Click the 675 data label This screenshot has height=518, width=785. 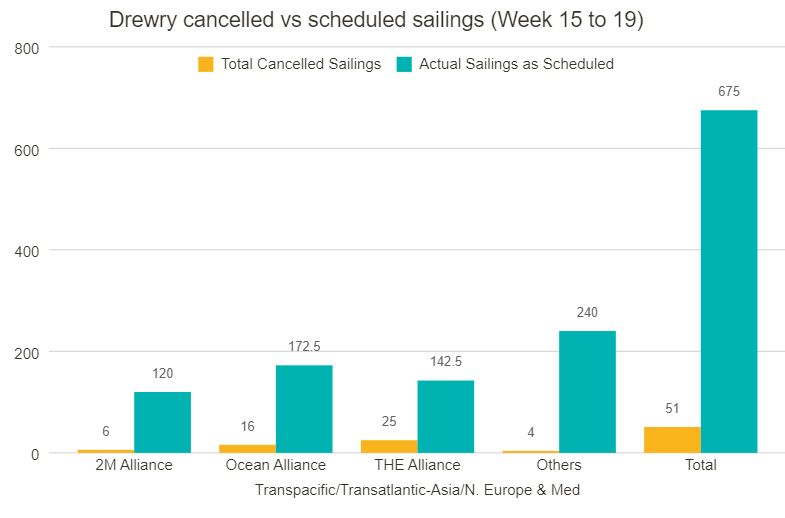click(729, 91)
